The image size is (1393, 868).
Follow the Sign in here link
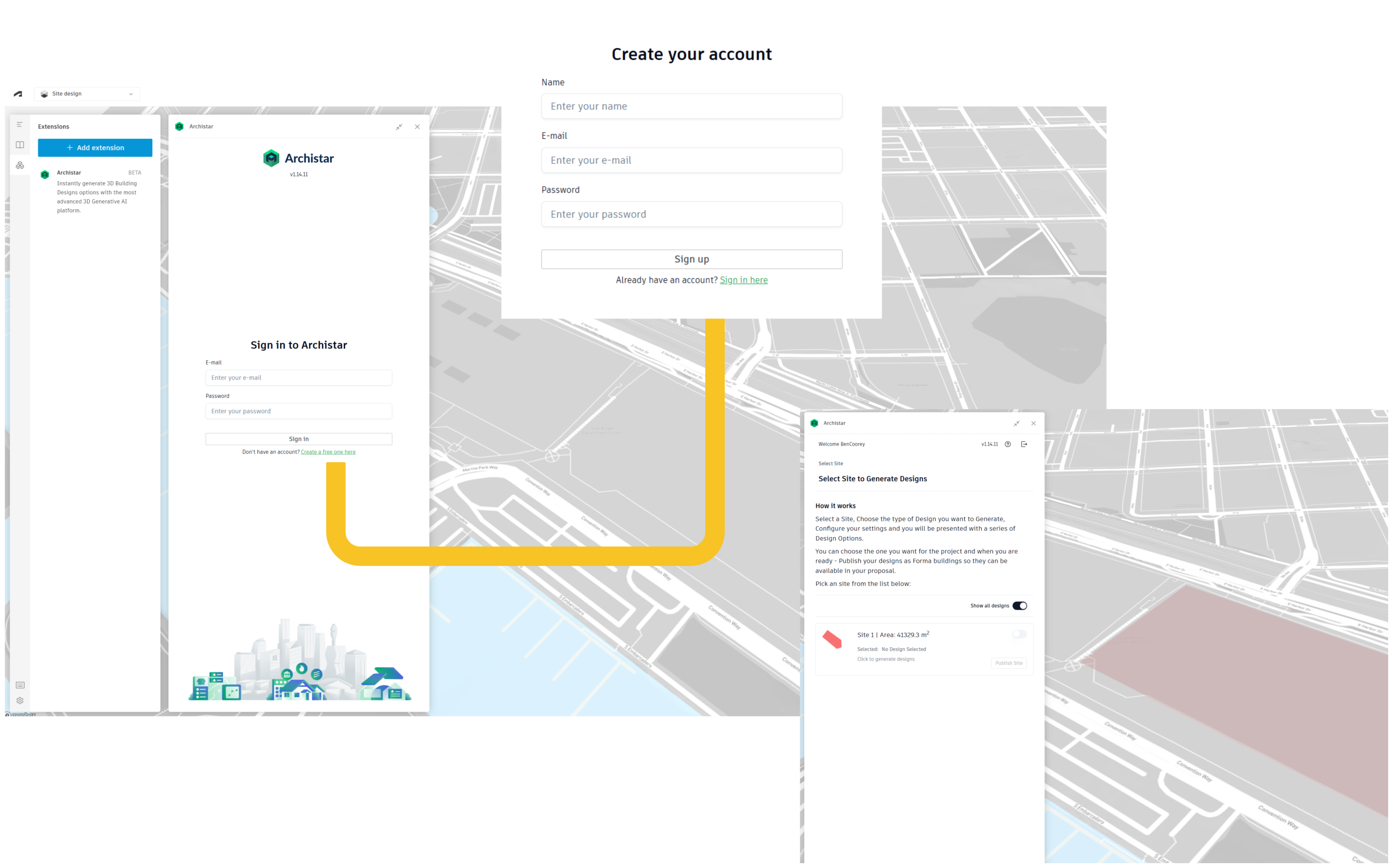click(745, 280)
